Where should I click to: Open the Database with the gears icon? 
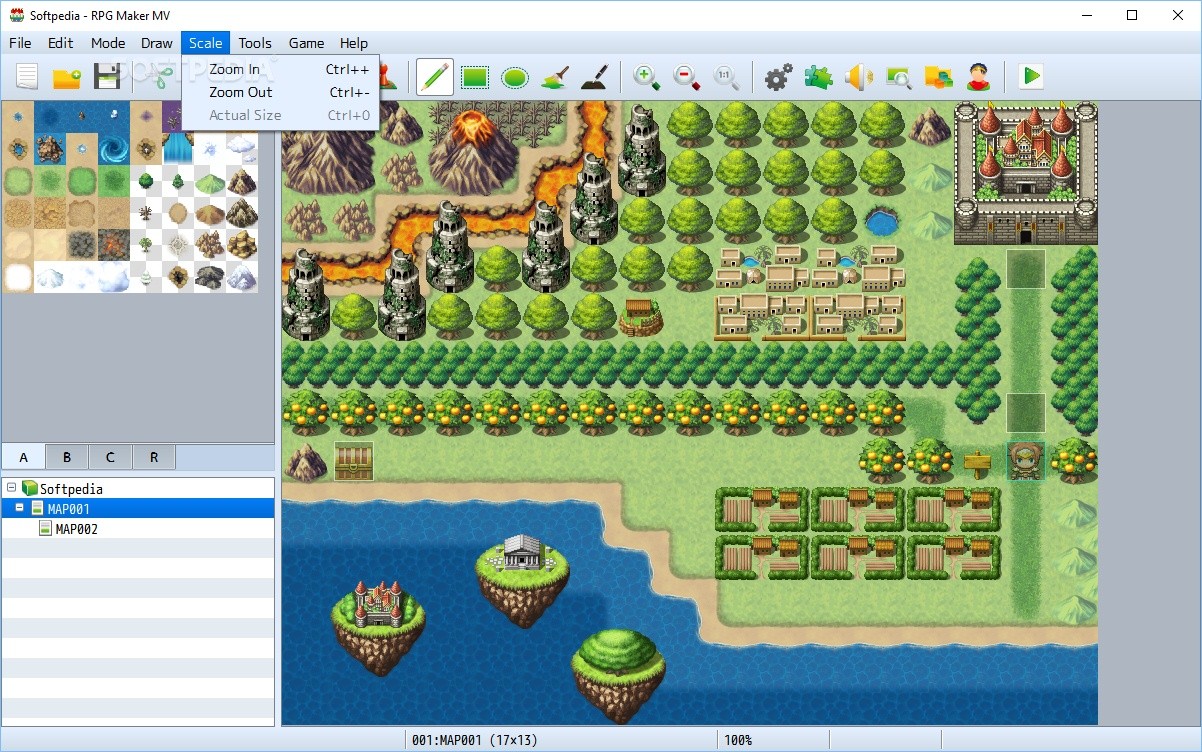[778, 77]
